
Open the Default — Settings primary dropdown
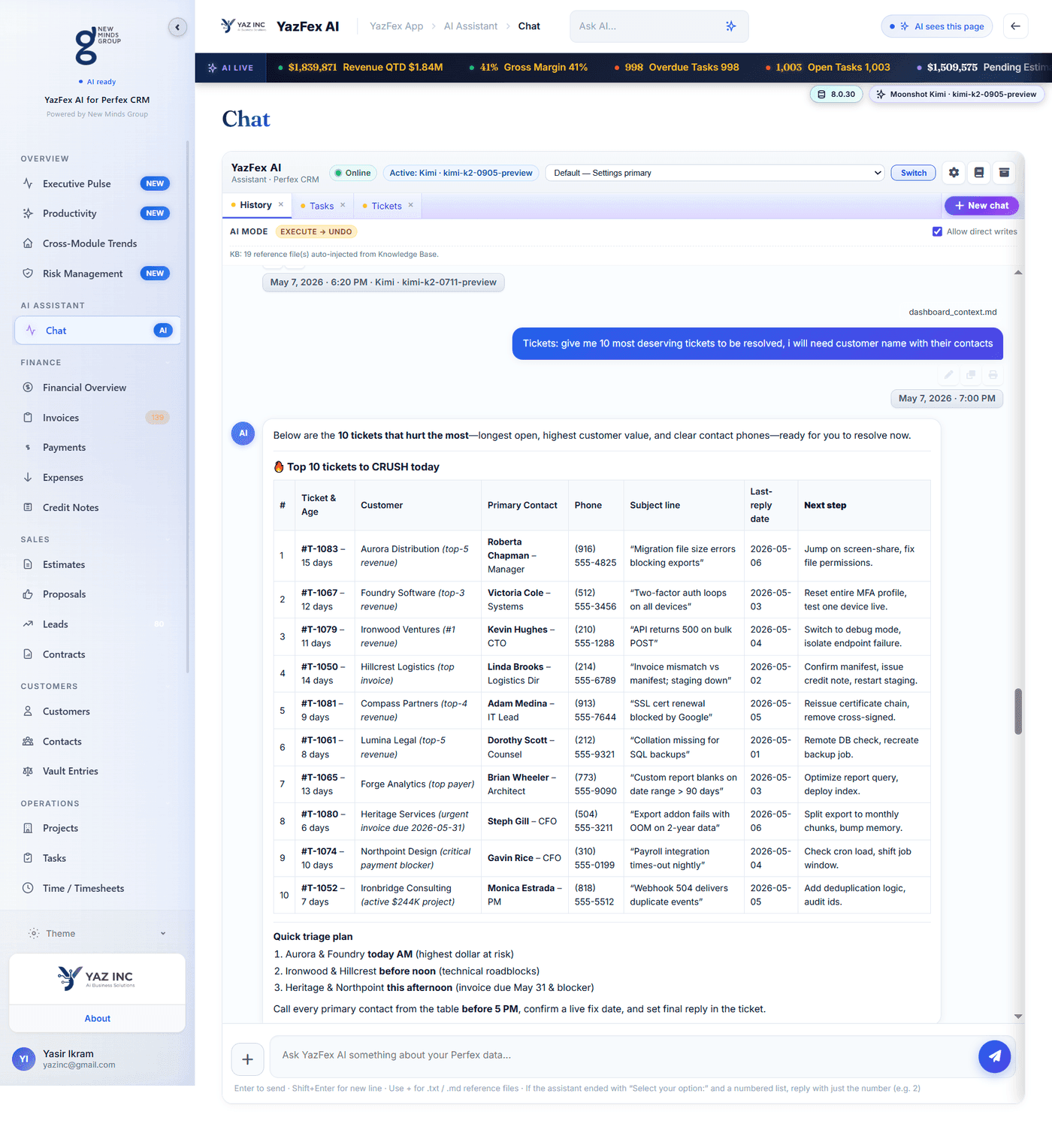tap(715, 173)
